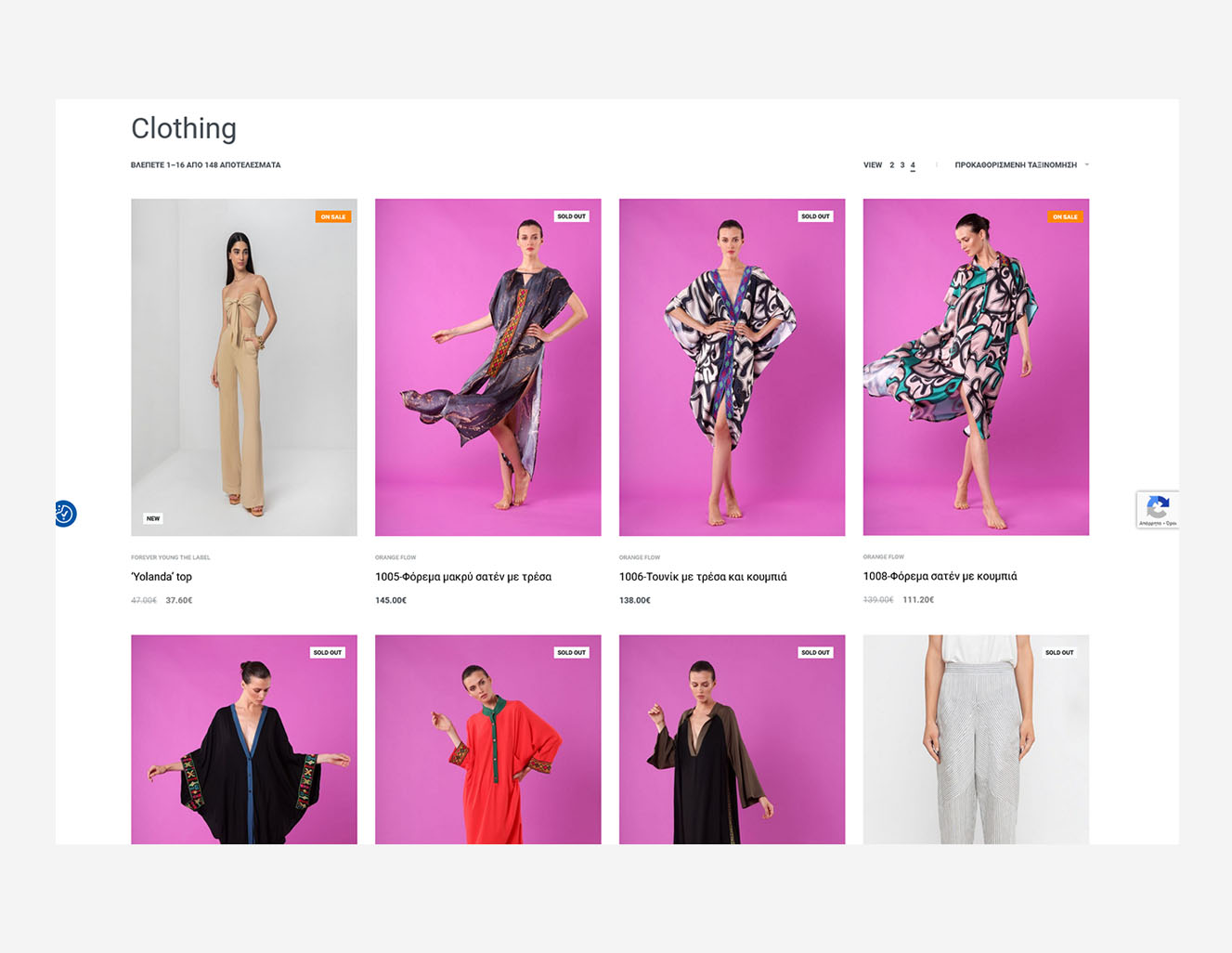
Task: Click the 111.20€ sale price
Action: point(918,599)
